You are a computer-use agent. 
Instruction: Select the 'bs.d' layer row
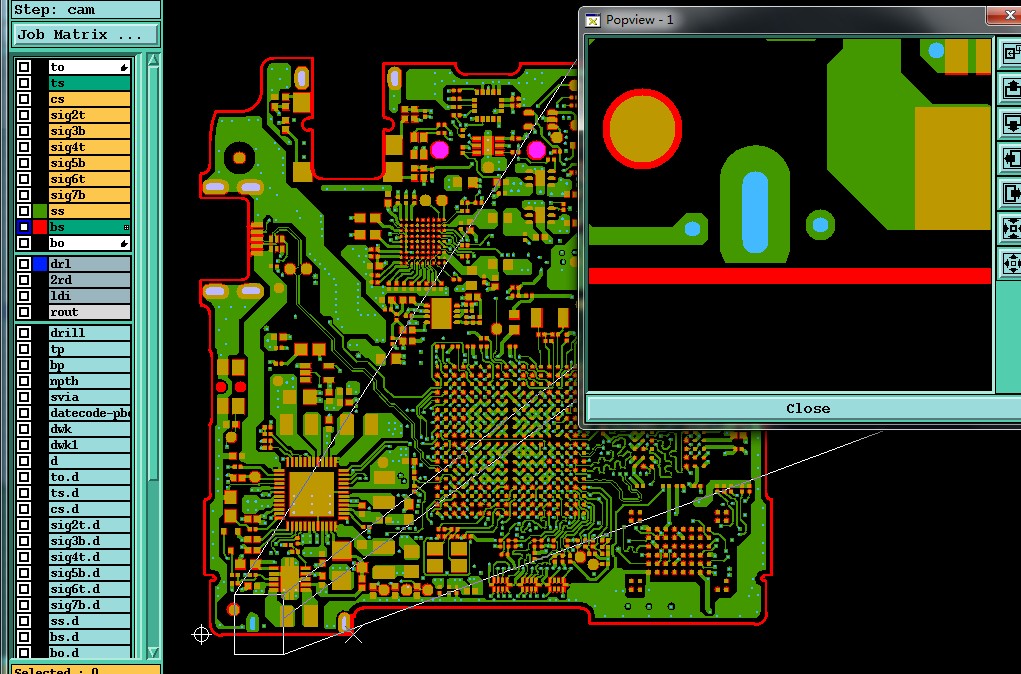pos(90,637)
